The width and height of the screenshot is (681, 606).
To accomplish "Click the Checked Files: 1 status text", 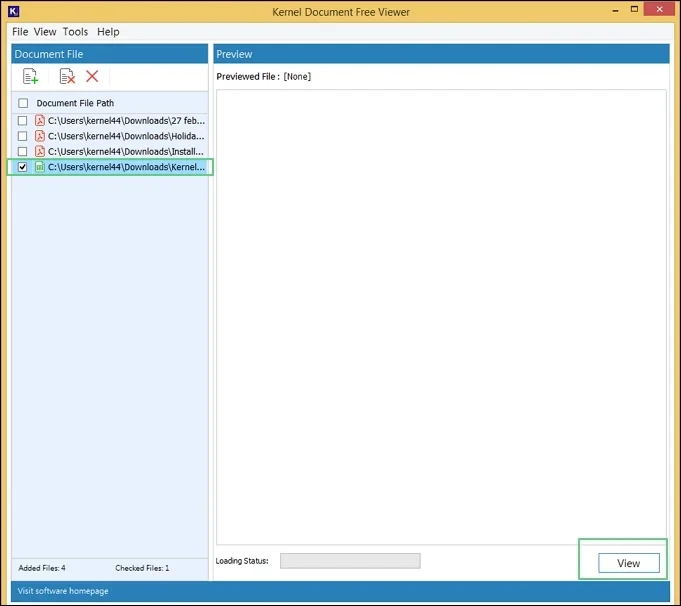I will pyautogui.click(x=142, y=568).
